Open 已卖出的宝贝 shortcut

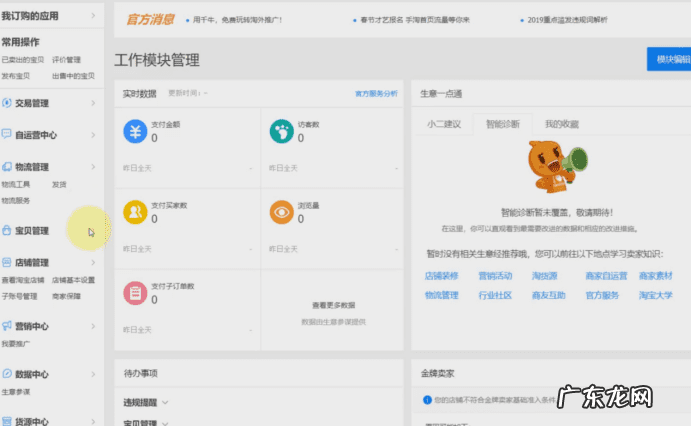pyautogui.click(x=22, y=59)
